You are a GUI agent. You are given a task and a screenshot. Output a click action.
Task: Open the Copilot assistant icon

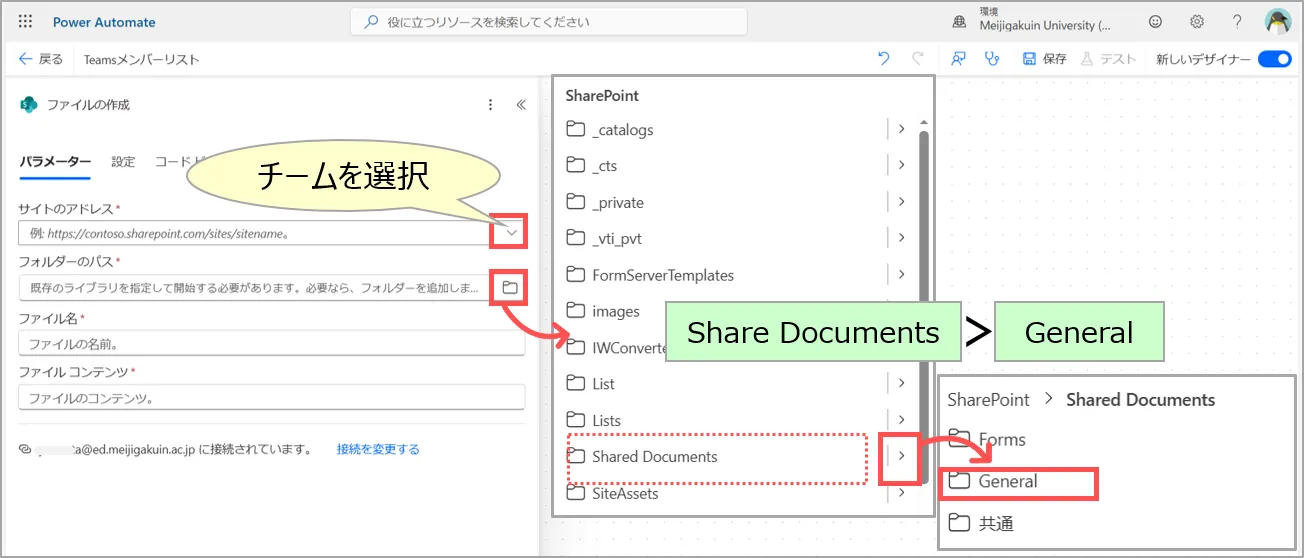tap(958, 59)
